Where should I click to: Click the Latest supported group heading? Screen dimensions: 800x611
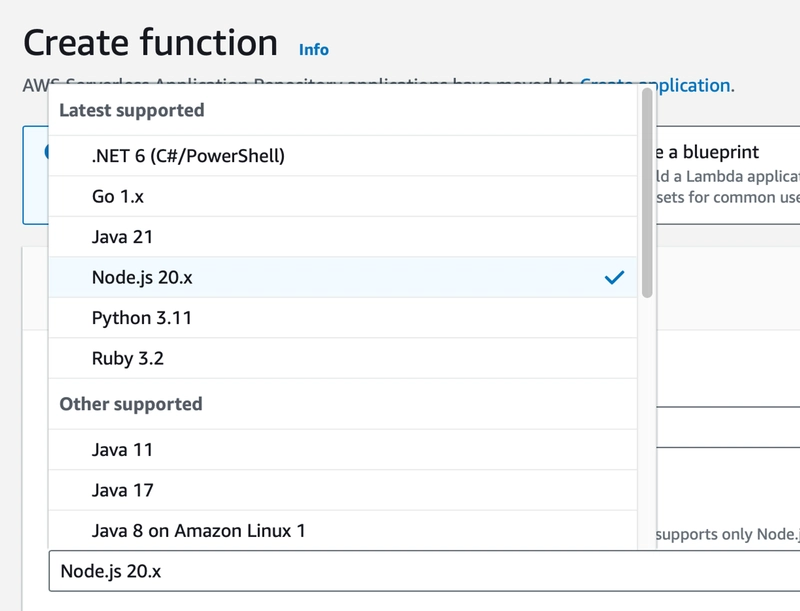point(132,110)
